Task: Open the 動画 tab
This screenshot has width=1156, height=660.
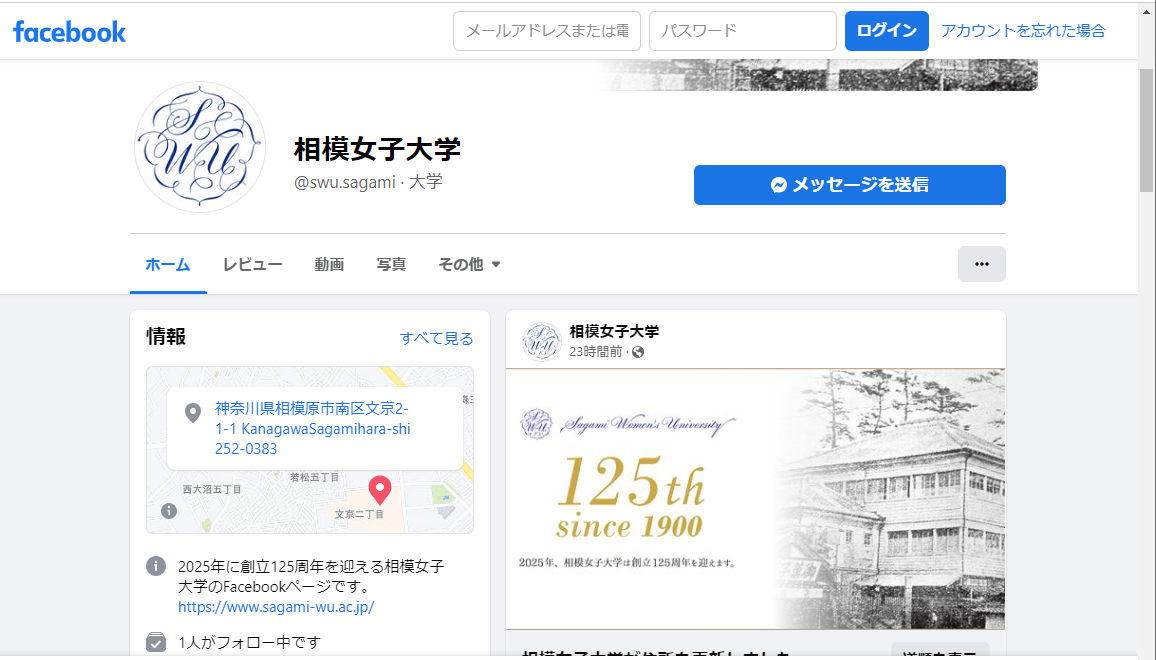Action: [329, 264]
